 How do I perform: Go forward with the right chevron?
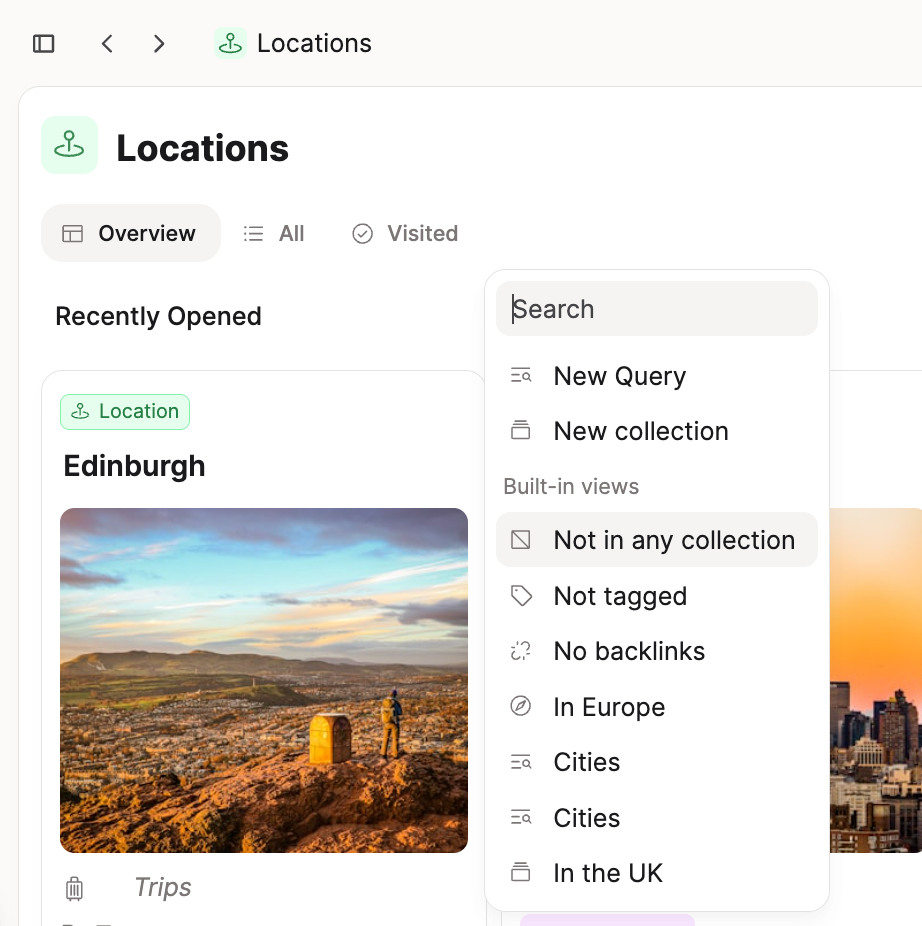[x=158, y=44]
